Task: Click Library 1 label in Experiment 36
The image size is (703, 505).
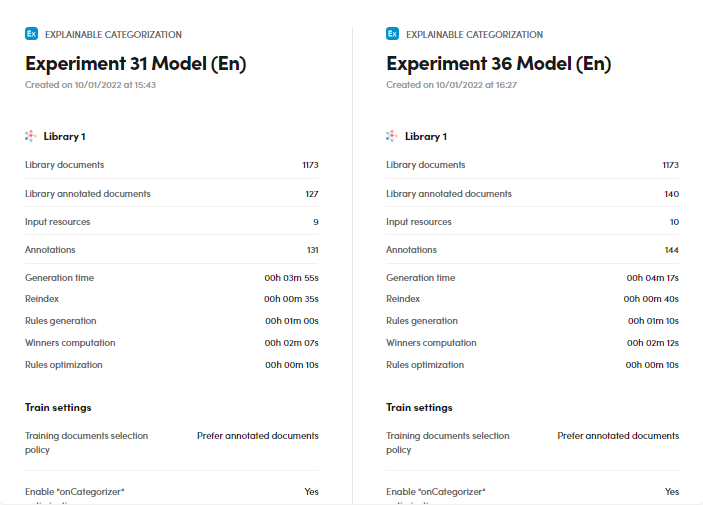Action: click(426, 136)
